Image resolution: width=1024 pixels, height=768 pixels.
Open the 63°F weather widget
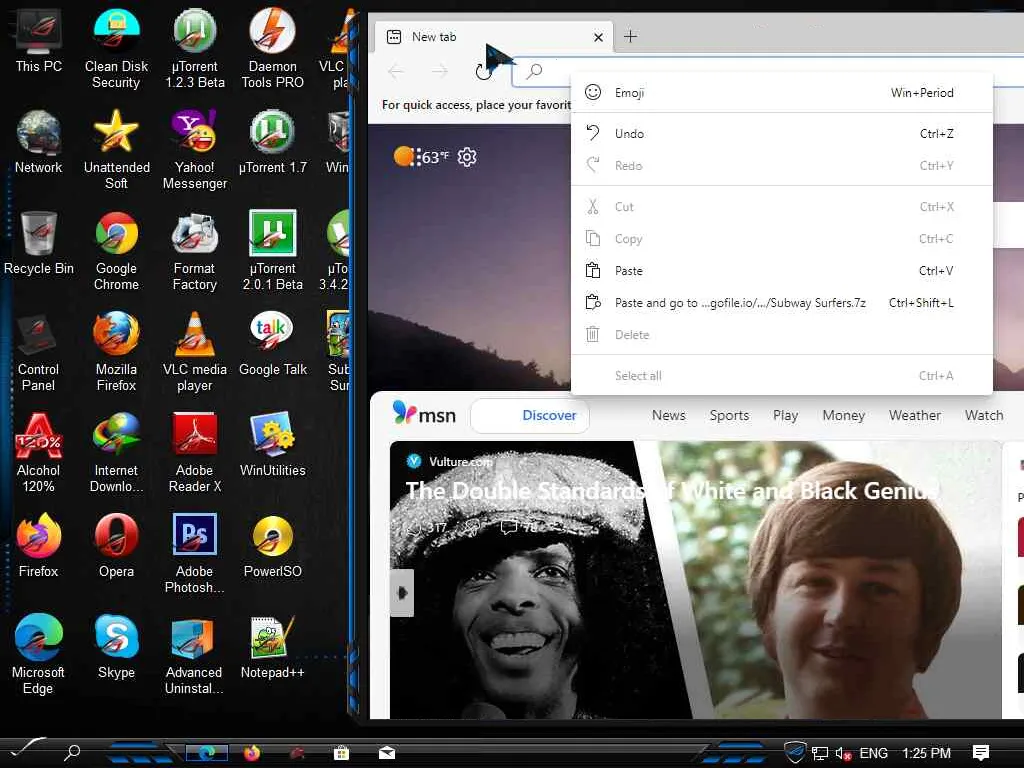point(421,157)
